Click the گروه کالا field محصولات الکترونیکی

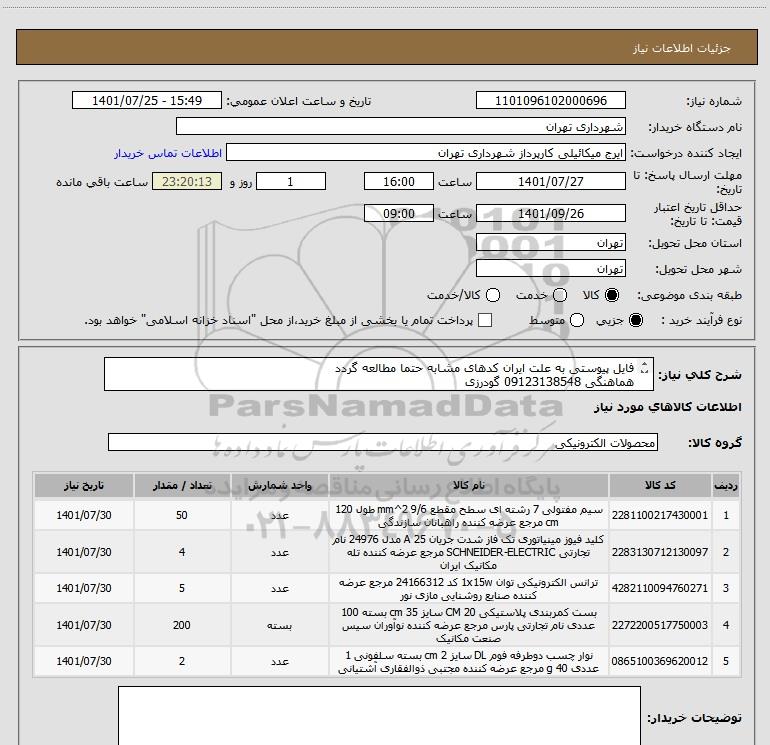(383, 442)
